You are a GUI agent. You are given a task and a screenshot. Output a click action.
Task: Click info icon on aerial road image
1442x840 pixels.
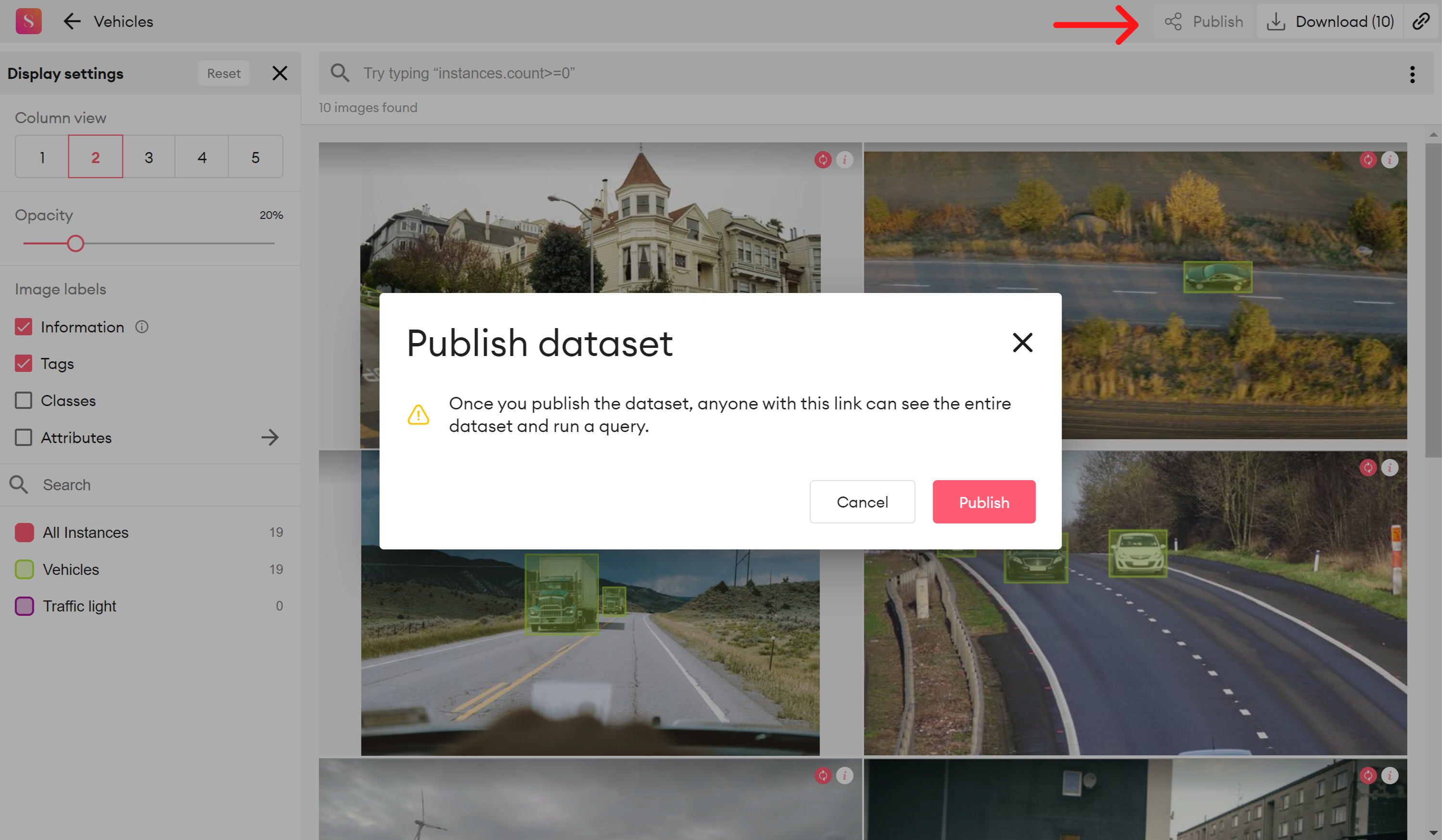pyautogui.click(x=1390, y=160)
